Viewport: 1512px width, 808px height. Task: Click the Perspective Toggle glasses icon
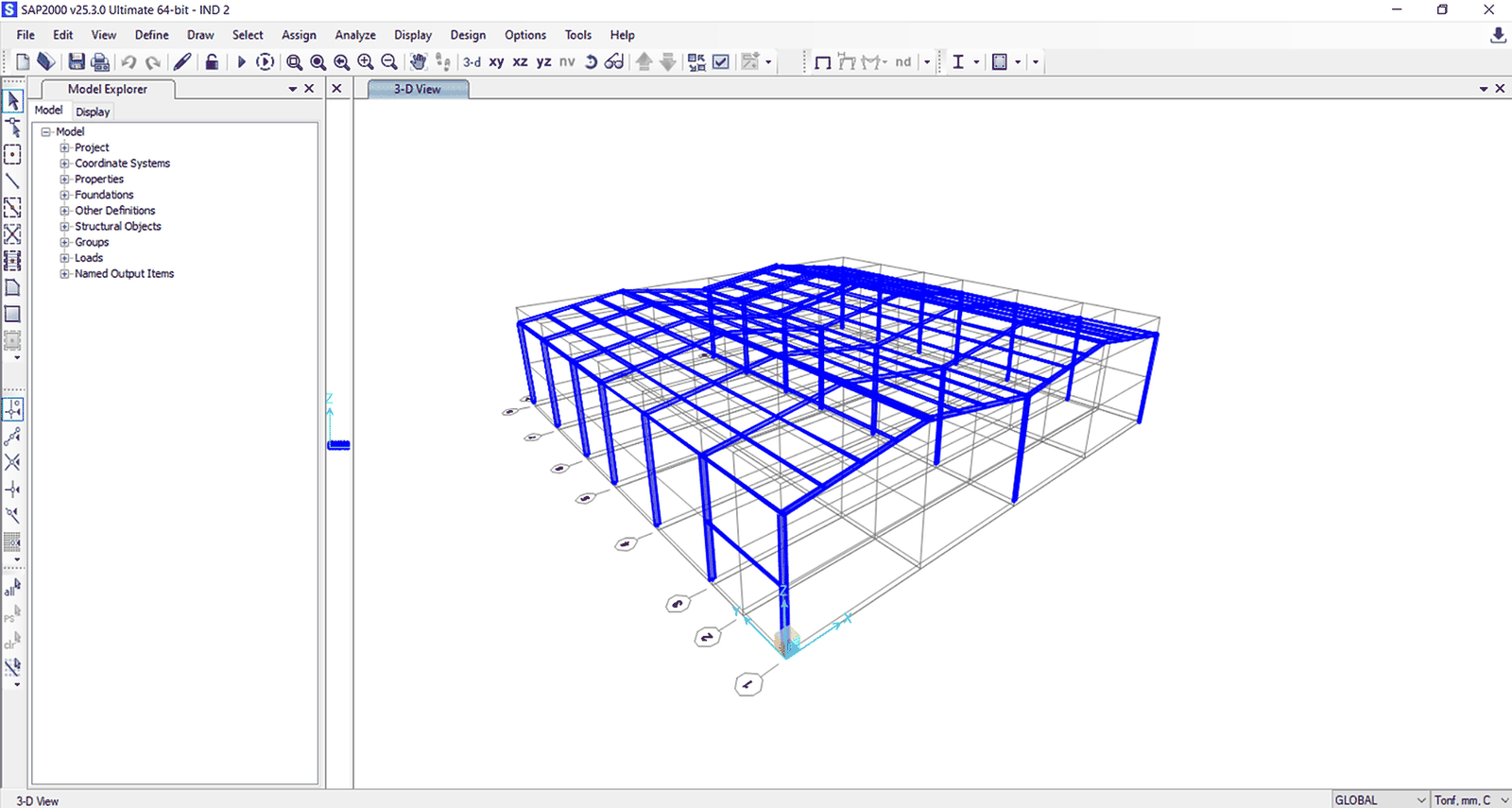614,61
